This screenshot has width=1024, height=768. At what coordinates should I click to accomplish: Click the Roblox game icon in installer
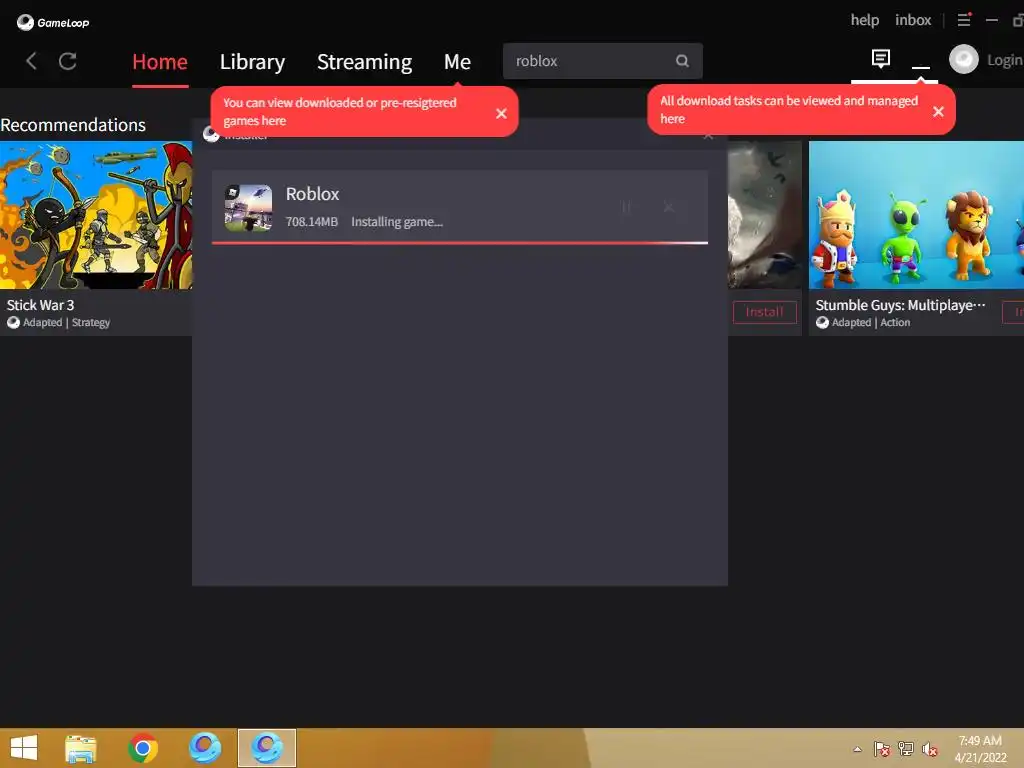click(248, 208)
